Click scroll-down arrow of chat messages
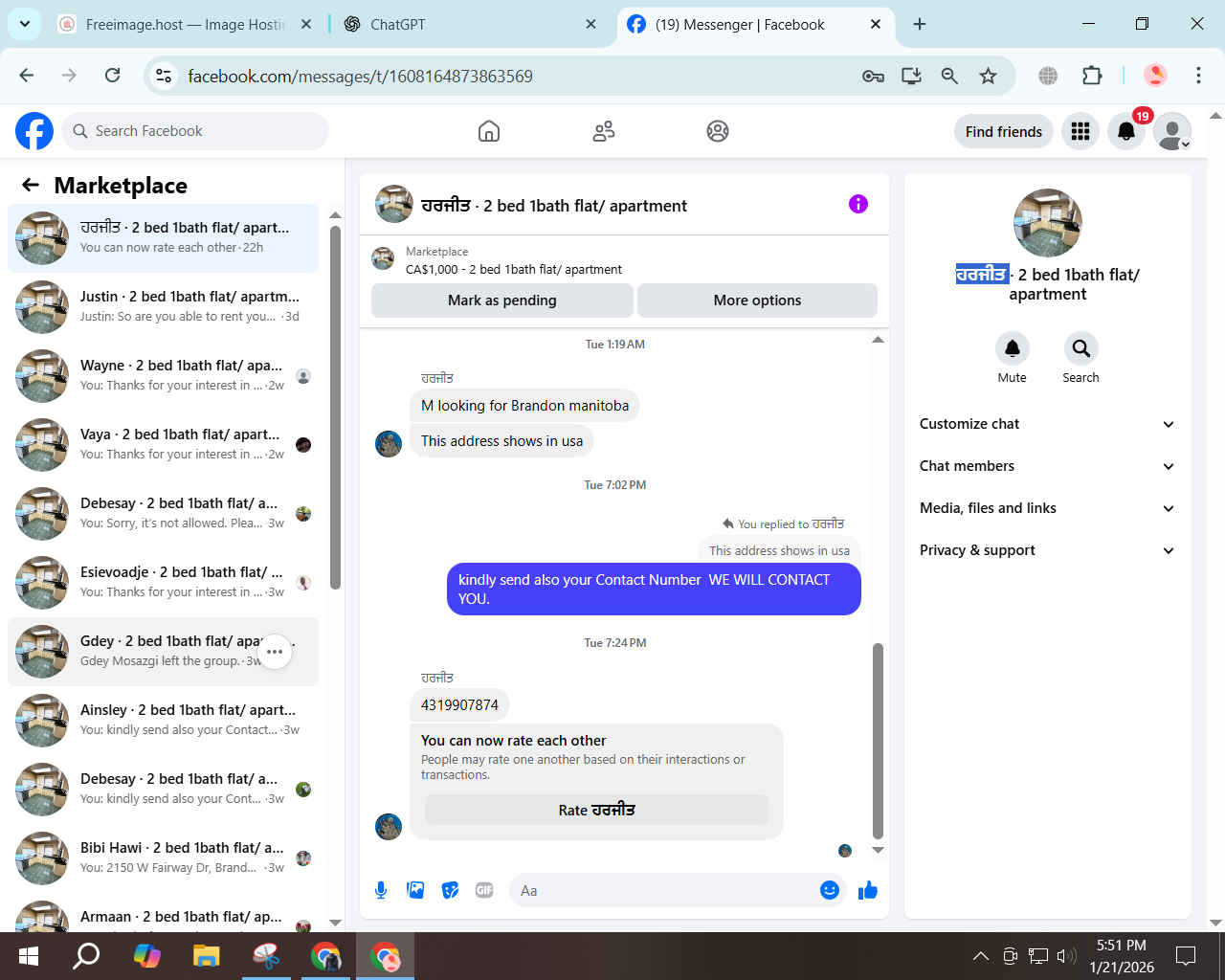 click(878, 850)
